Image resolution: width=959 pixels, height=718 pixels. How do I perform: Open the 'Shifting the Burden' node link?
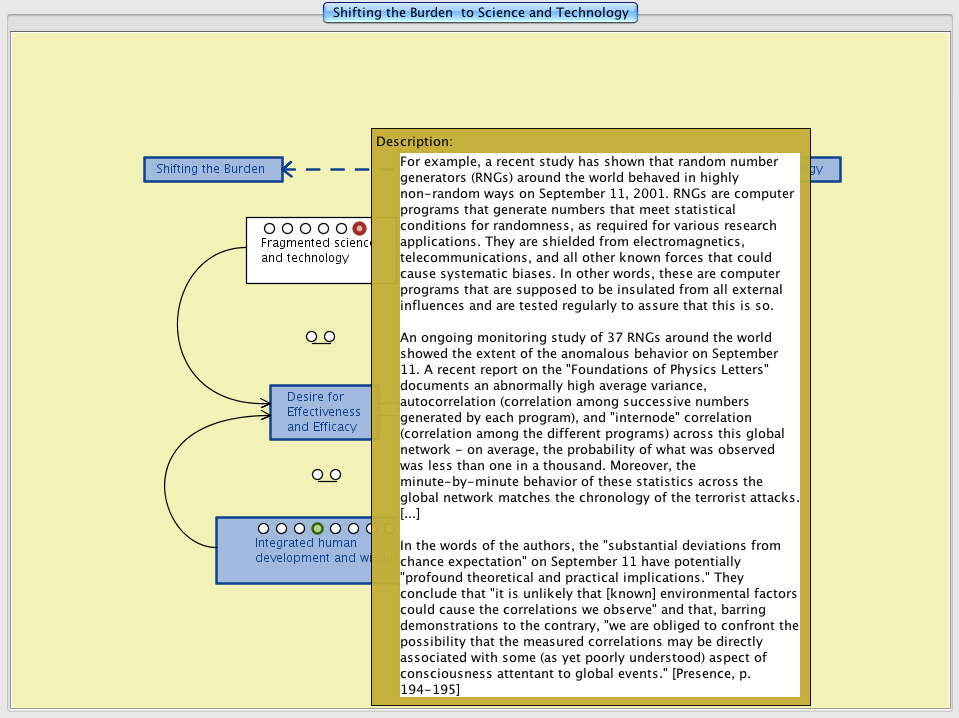click(x=210, y=169)
